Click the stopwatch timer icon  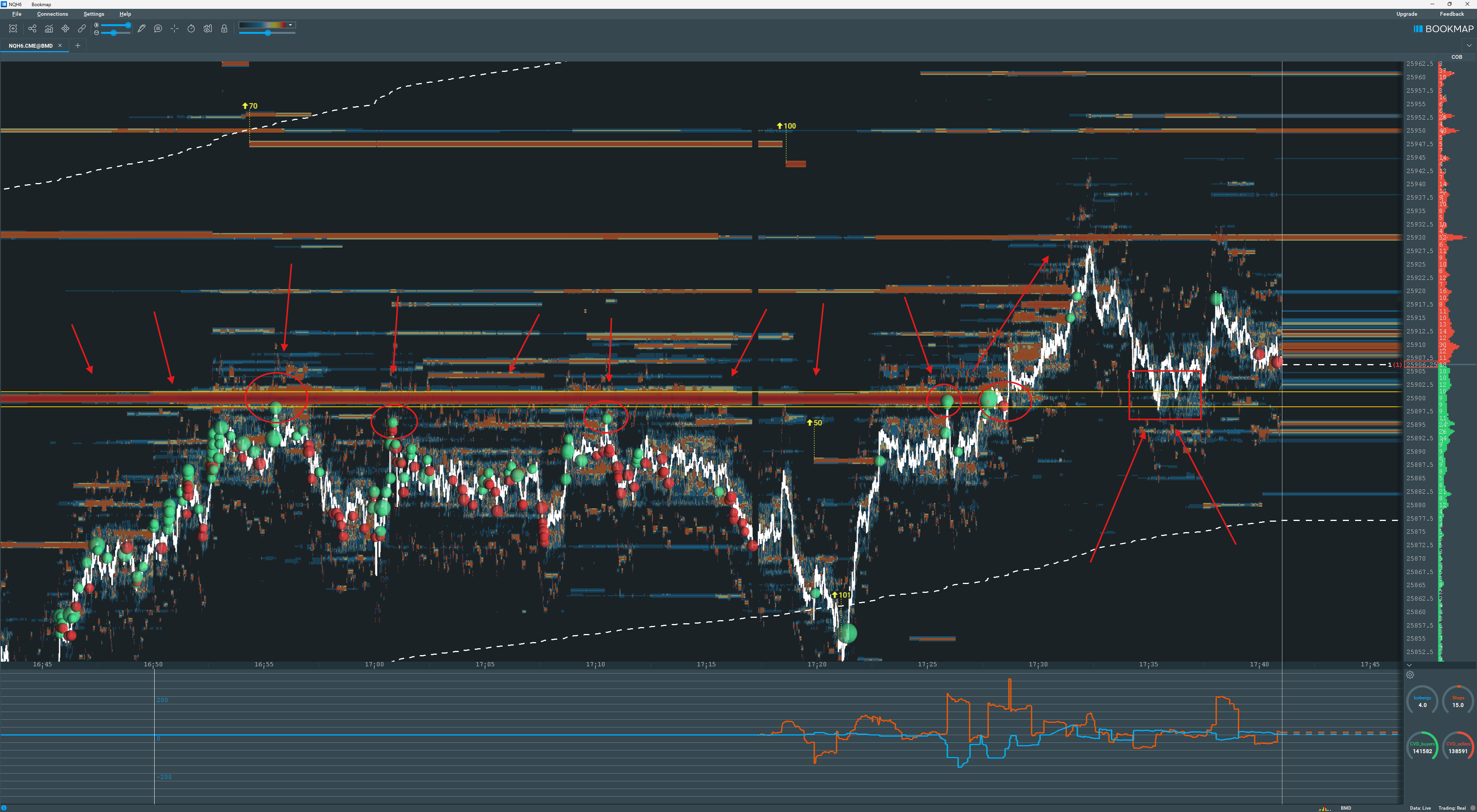[191, 29]
